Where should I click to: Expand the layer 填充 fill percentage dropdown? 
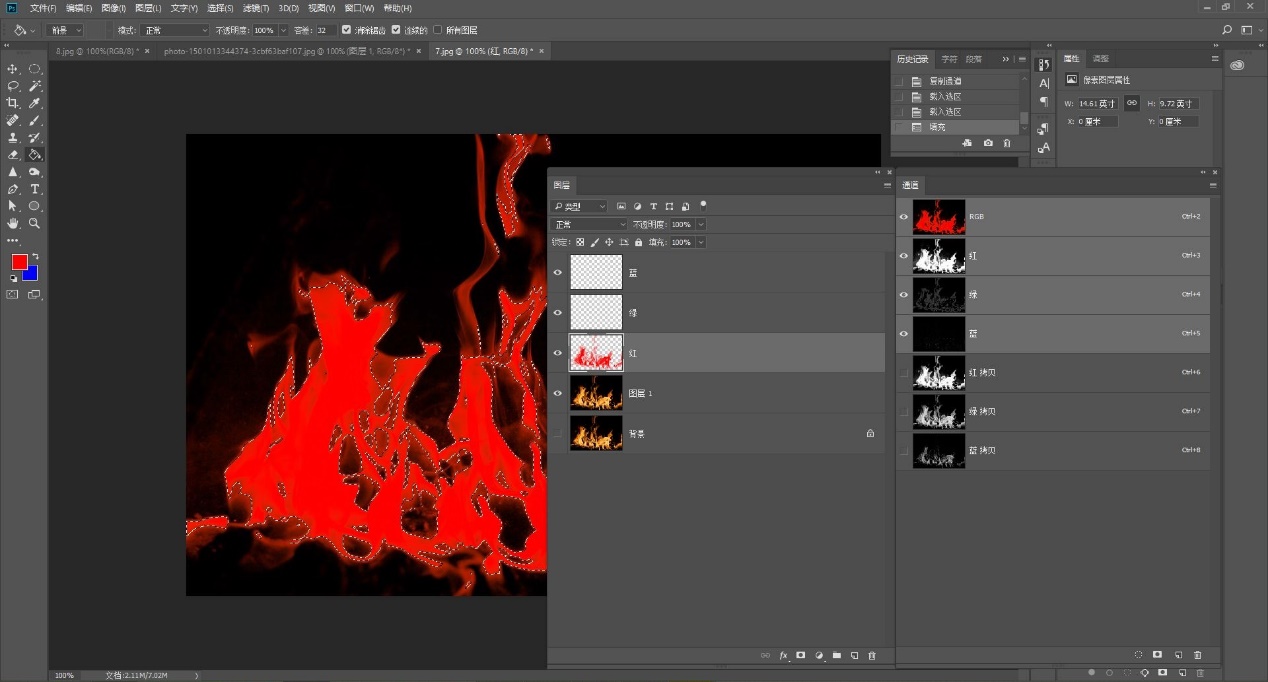tap(700, 242)
